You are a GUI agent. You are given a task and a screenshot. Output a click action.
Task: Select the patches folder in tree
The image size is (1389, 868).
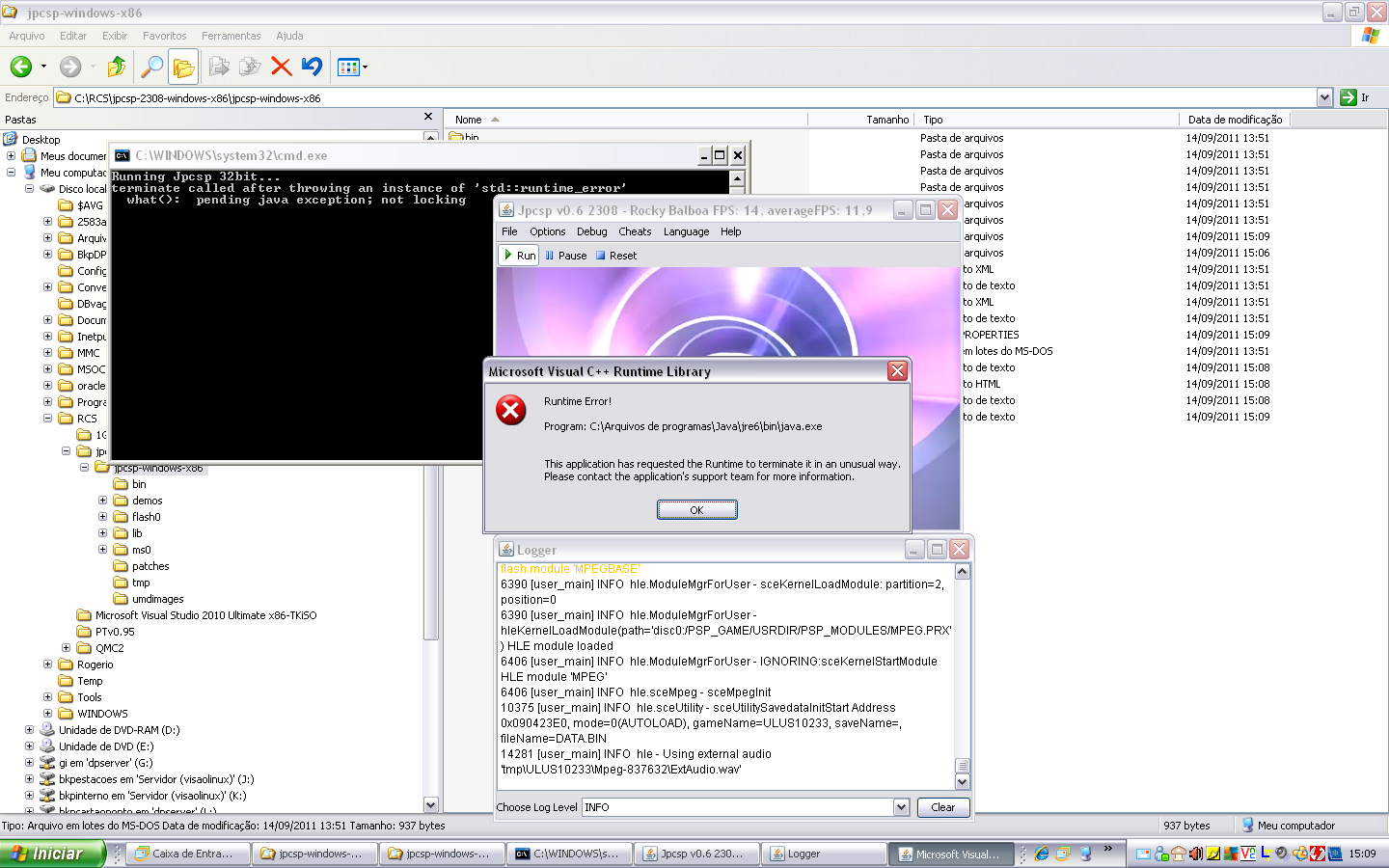coord(150,566)
